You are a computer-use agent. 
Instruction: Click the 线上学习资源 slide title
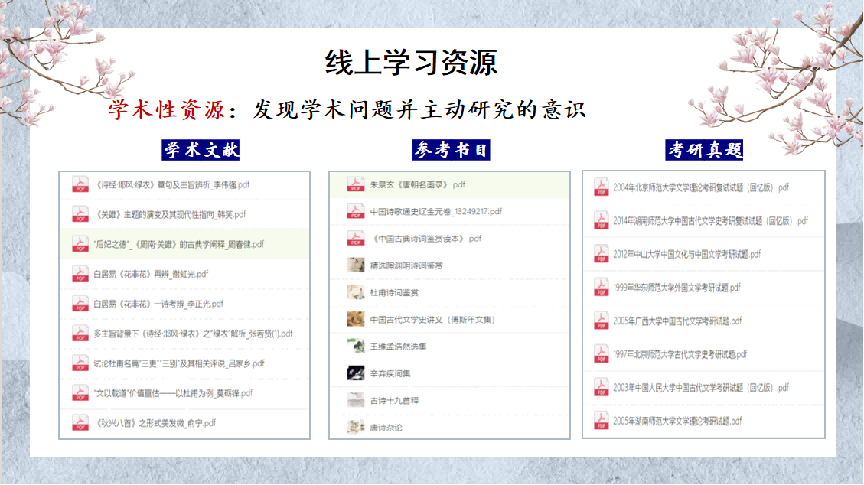point(411,62)
